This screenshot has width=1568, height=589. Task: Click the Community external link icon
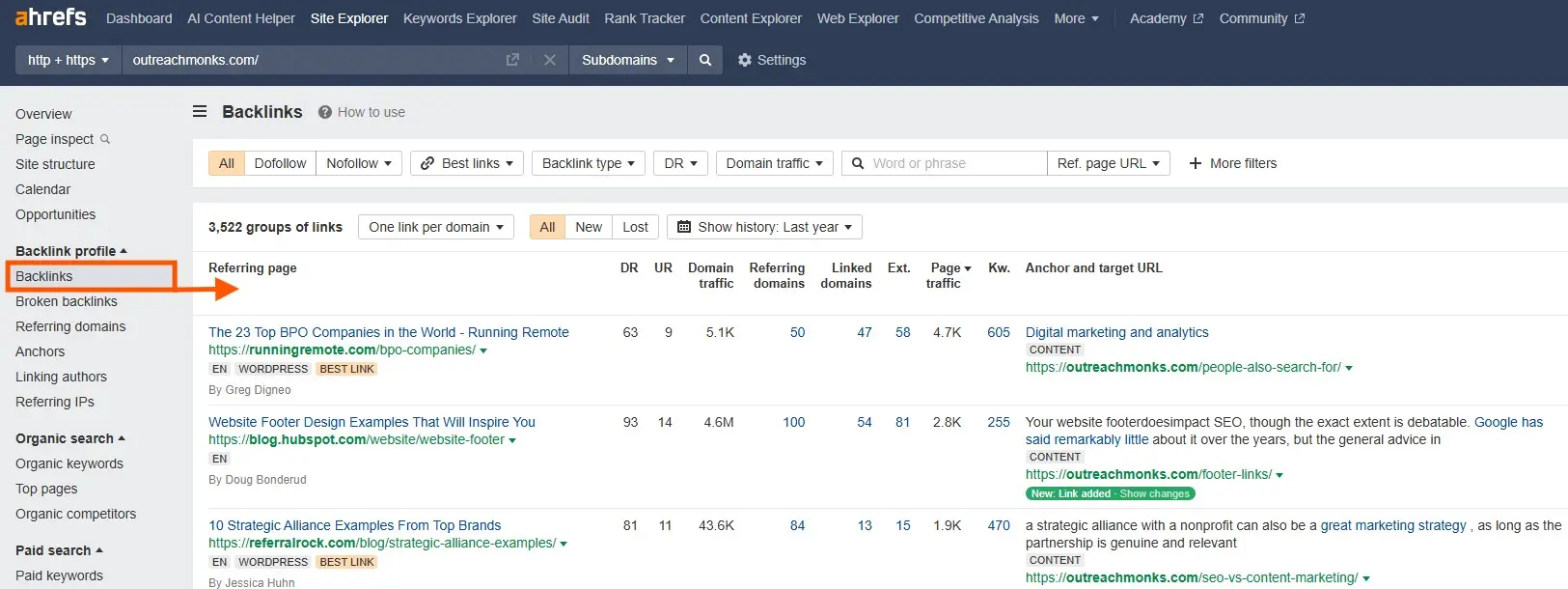coord(1299,18)
